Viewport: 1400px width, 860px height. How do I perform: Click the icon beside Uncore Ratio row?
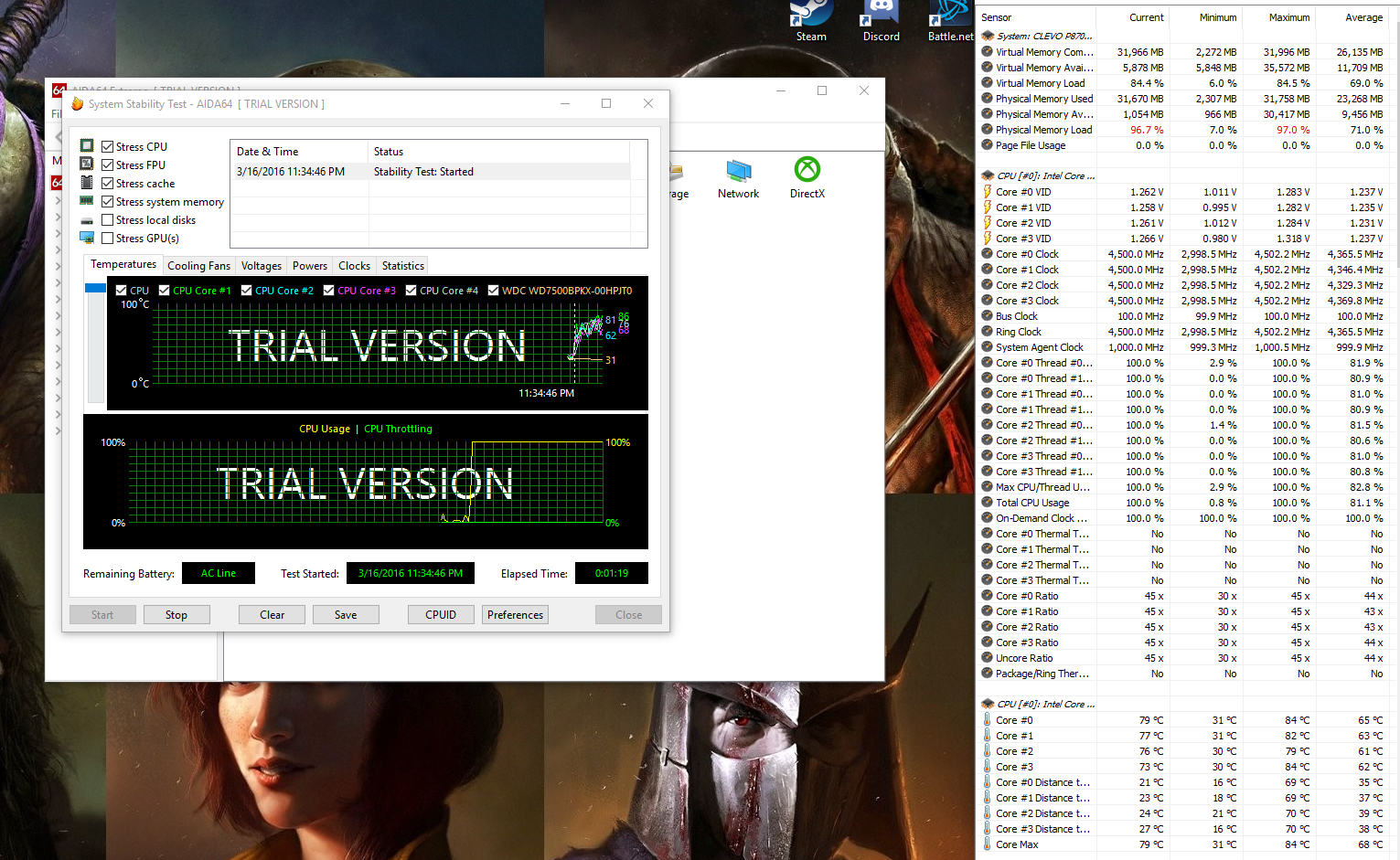coord(988,658)
